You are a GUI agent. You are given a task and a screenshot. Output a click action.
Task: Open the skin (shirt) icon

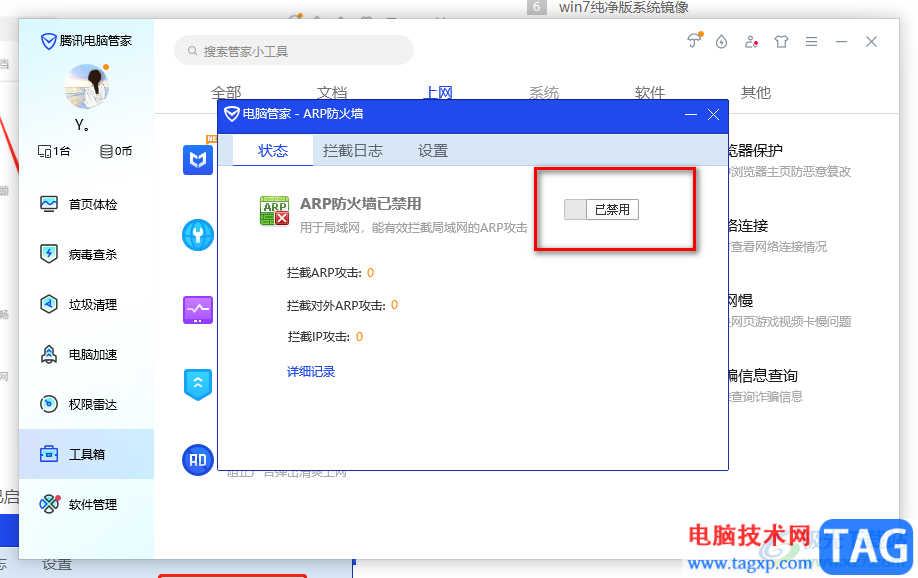[x=781, y=42]
